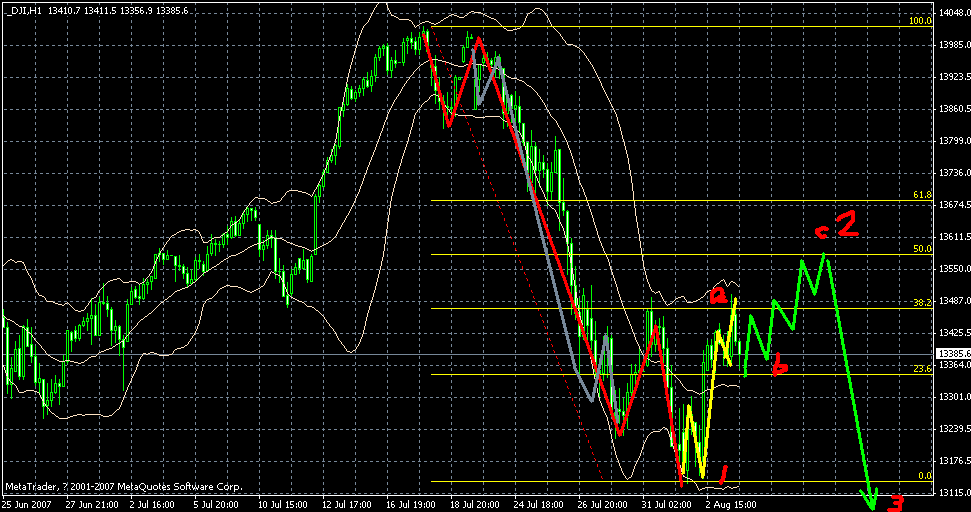971x512 pixels.
Task: Click the 12 Jul 17:00 time label
Action: [x=347, y=505]
